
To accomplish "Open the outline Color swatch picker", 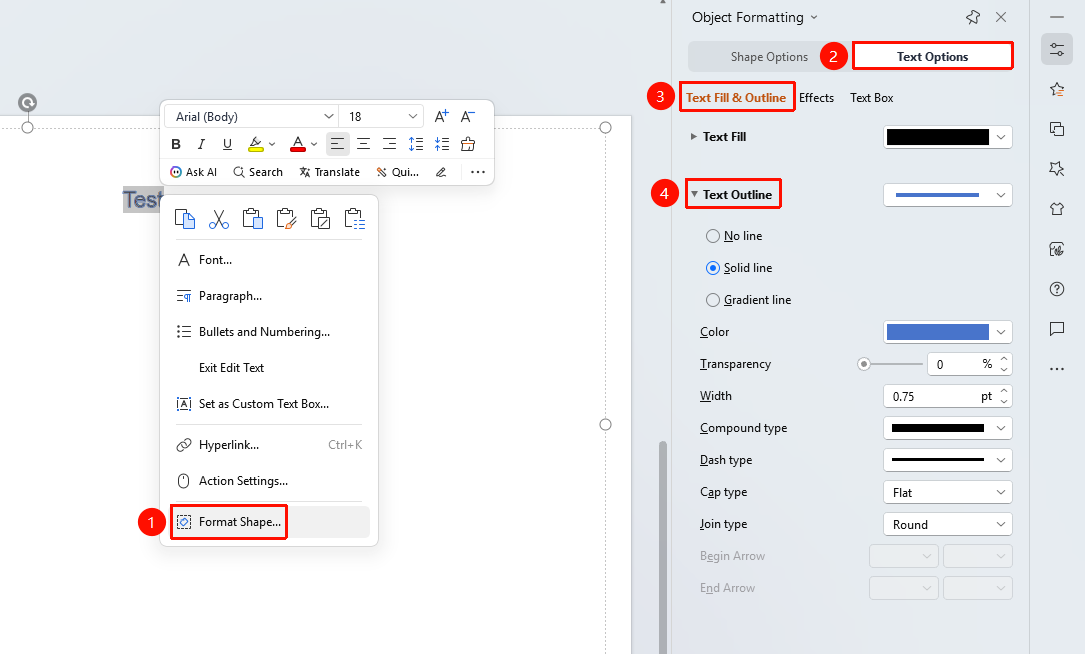I will [x=947, y=332].
